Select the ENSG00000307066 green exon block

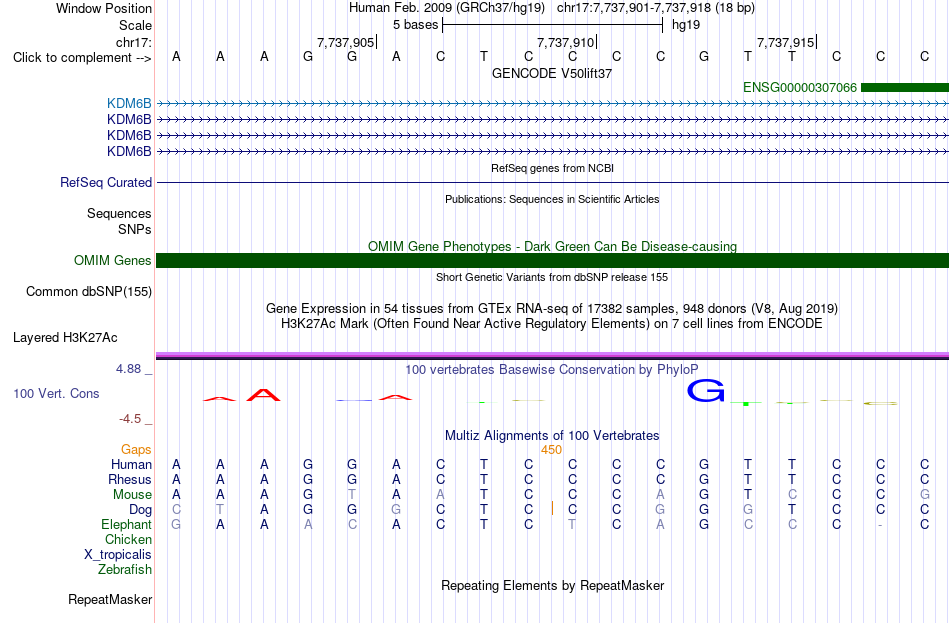coord(905,88)
